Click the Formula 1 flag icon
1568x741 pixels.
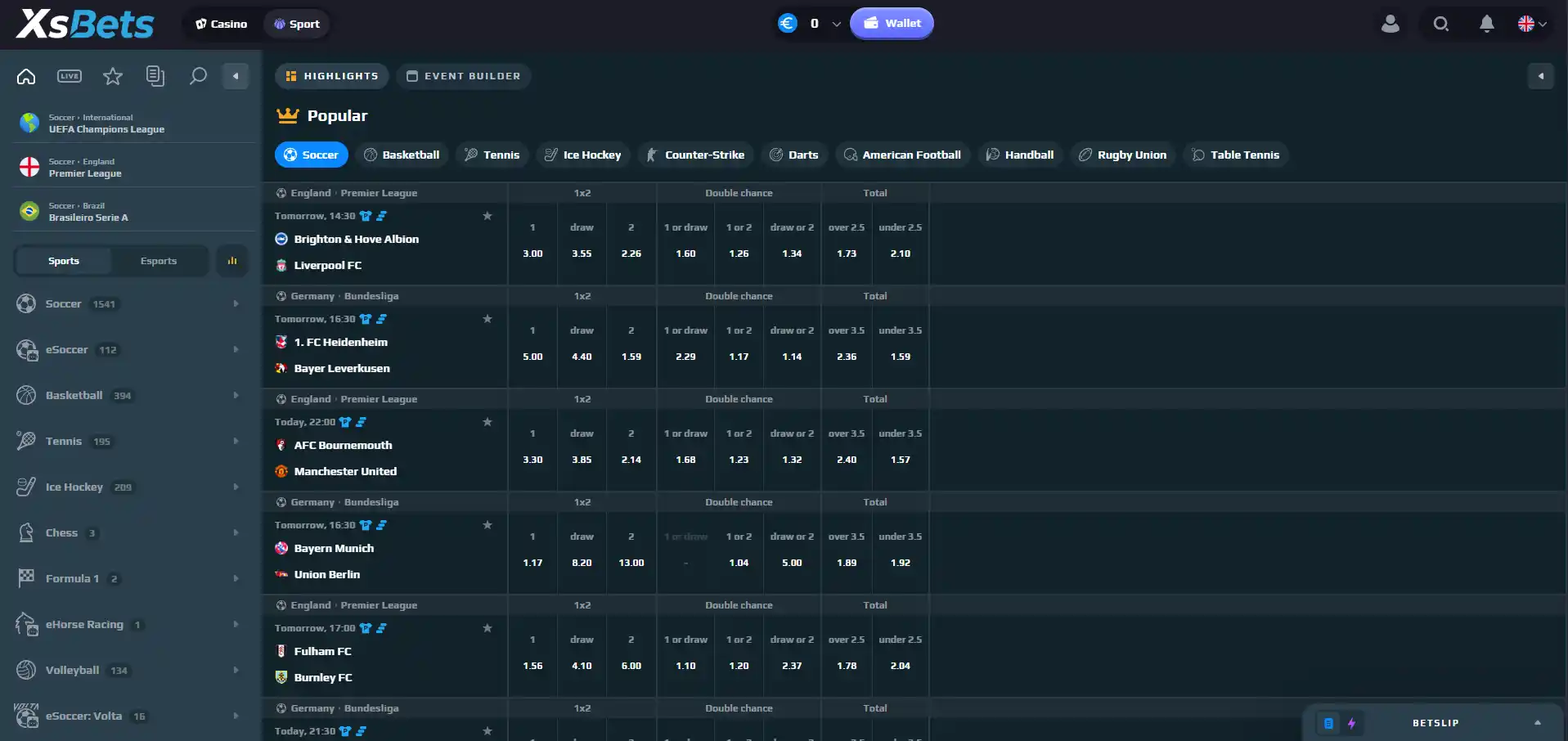[26, 578]
